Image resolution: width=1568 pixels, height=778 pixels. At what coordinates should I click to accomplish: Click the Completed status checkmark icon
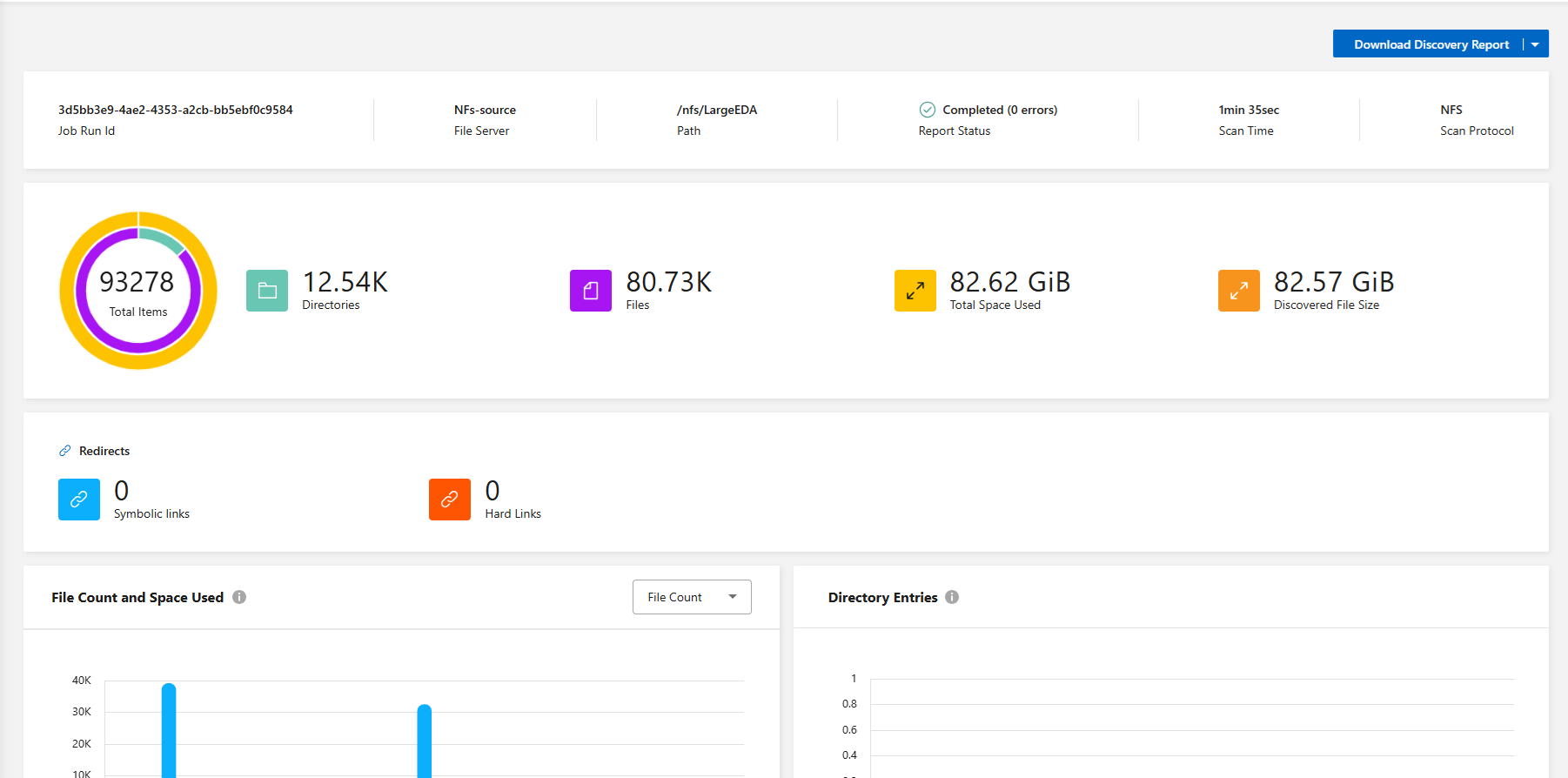click(x=928, y=110)
